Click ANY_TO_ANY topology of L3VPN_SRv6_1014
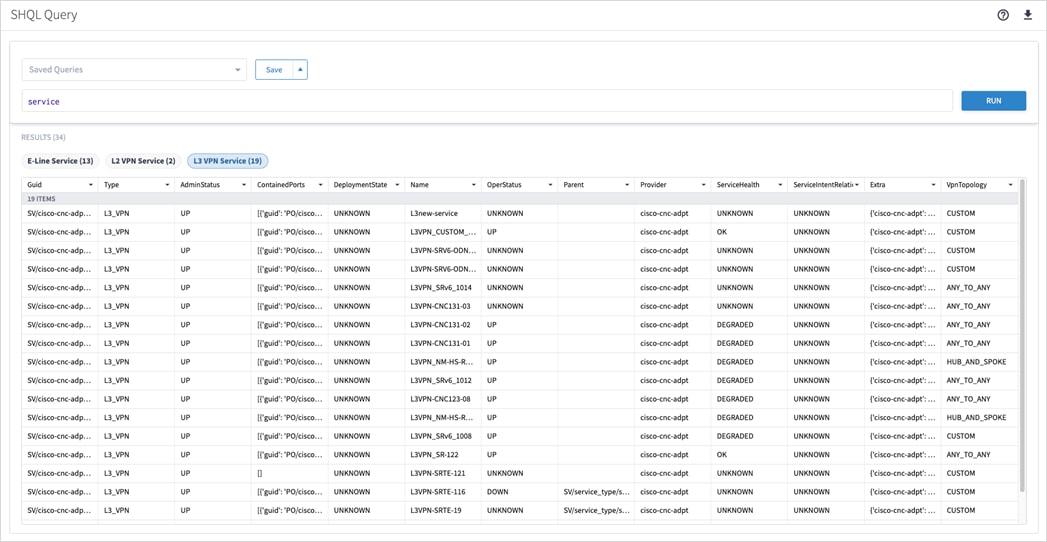 [x=969, y=288]
